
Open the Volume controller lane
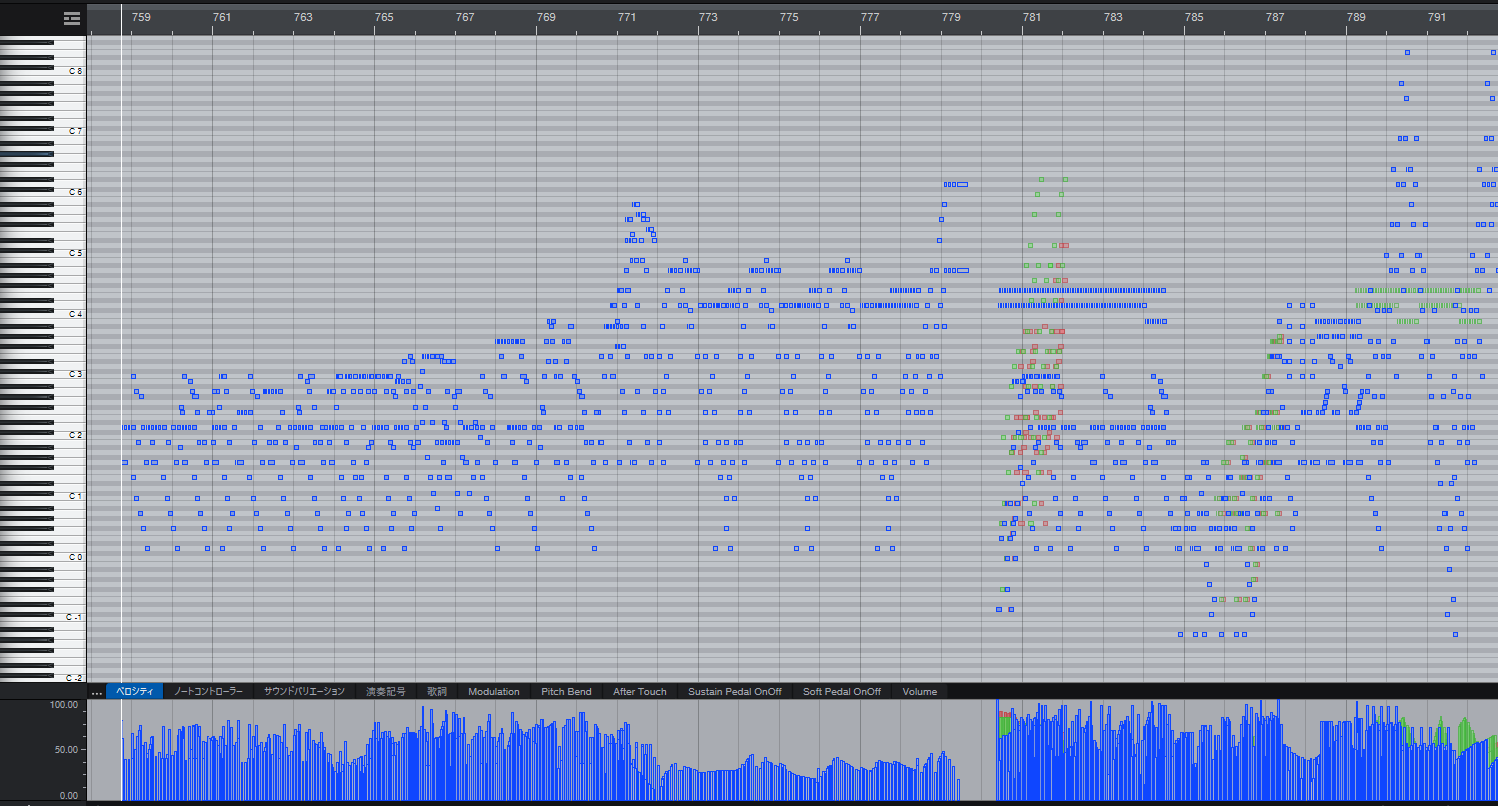pyautogui.click(x=919, y=691)
